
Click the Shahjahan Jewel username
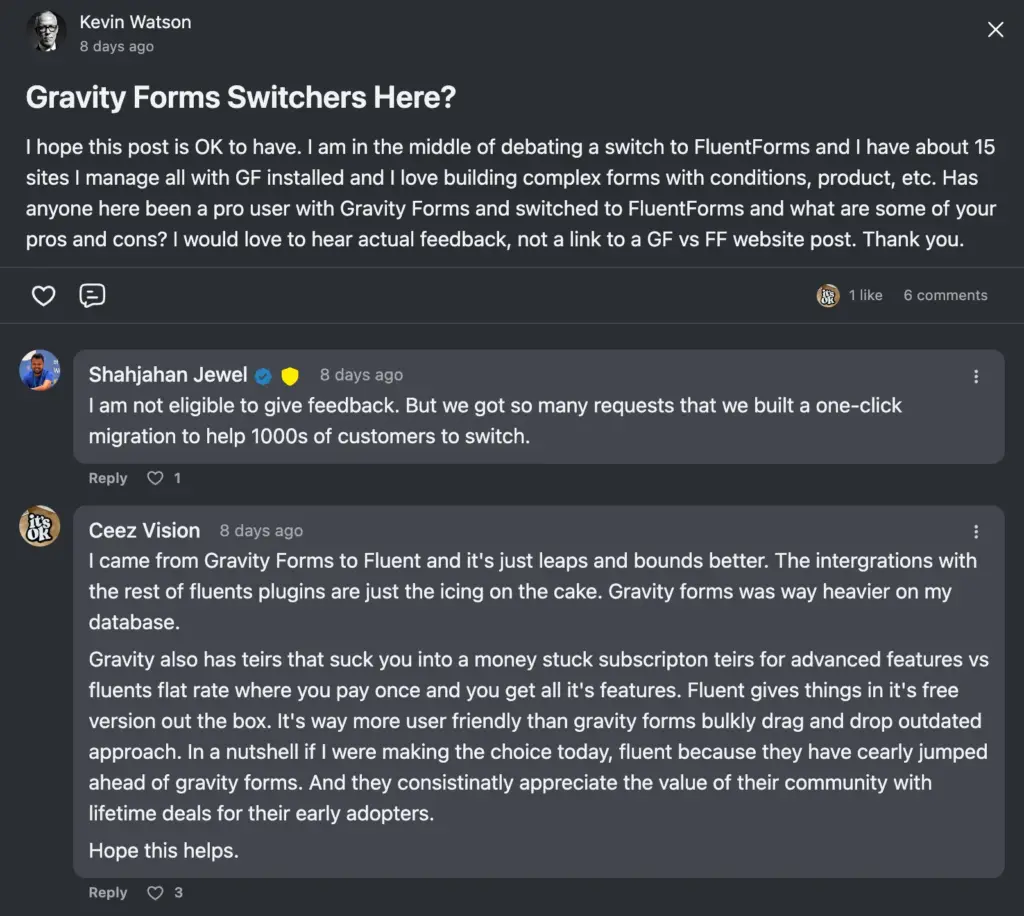168,375
